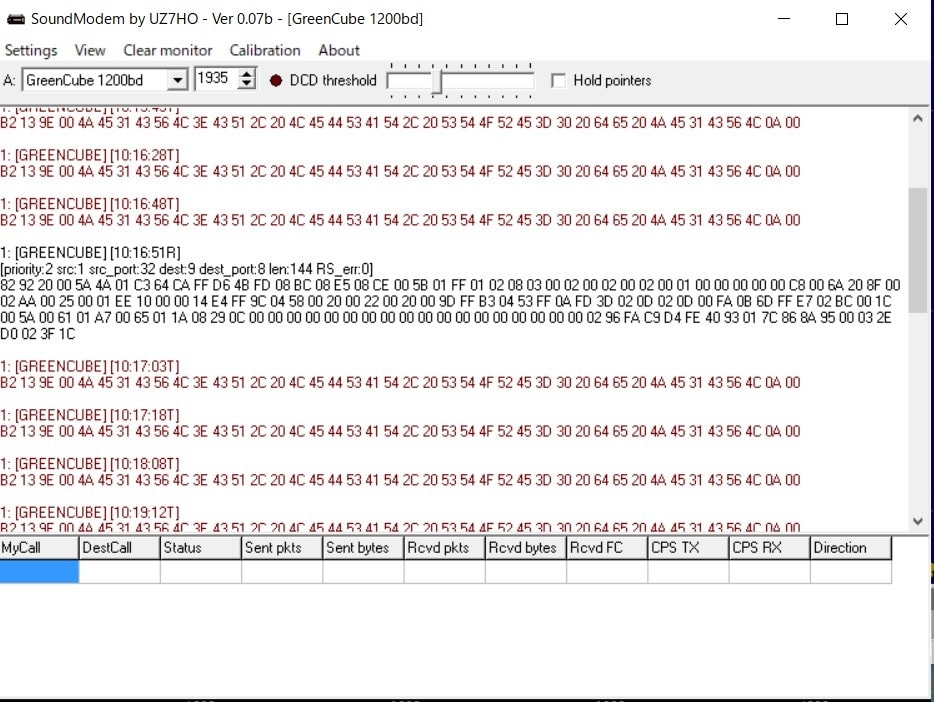
Task: Click the monitor vertical scrollbar thumb
Action: click(918, 250)
